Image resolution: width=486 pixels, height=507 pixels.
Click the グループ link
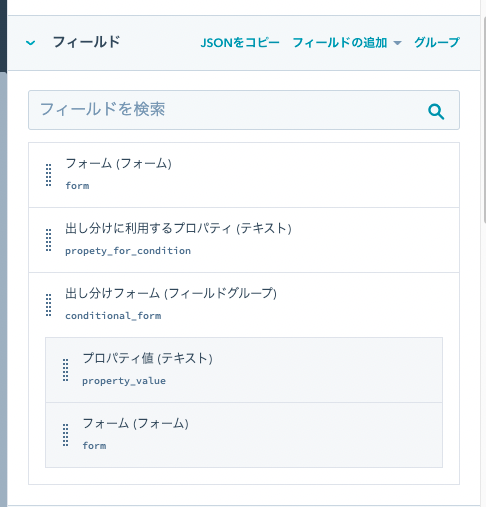click(x=437, y=42)
